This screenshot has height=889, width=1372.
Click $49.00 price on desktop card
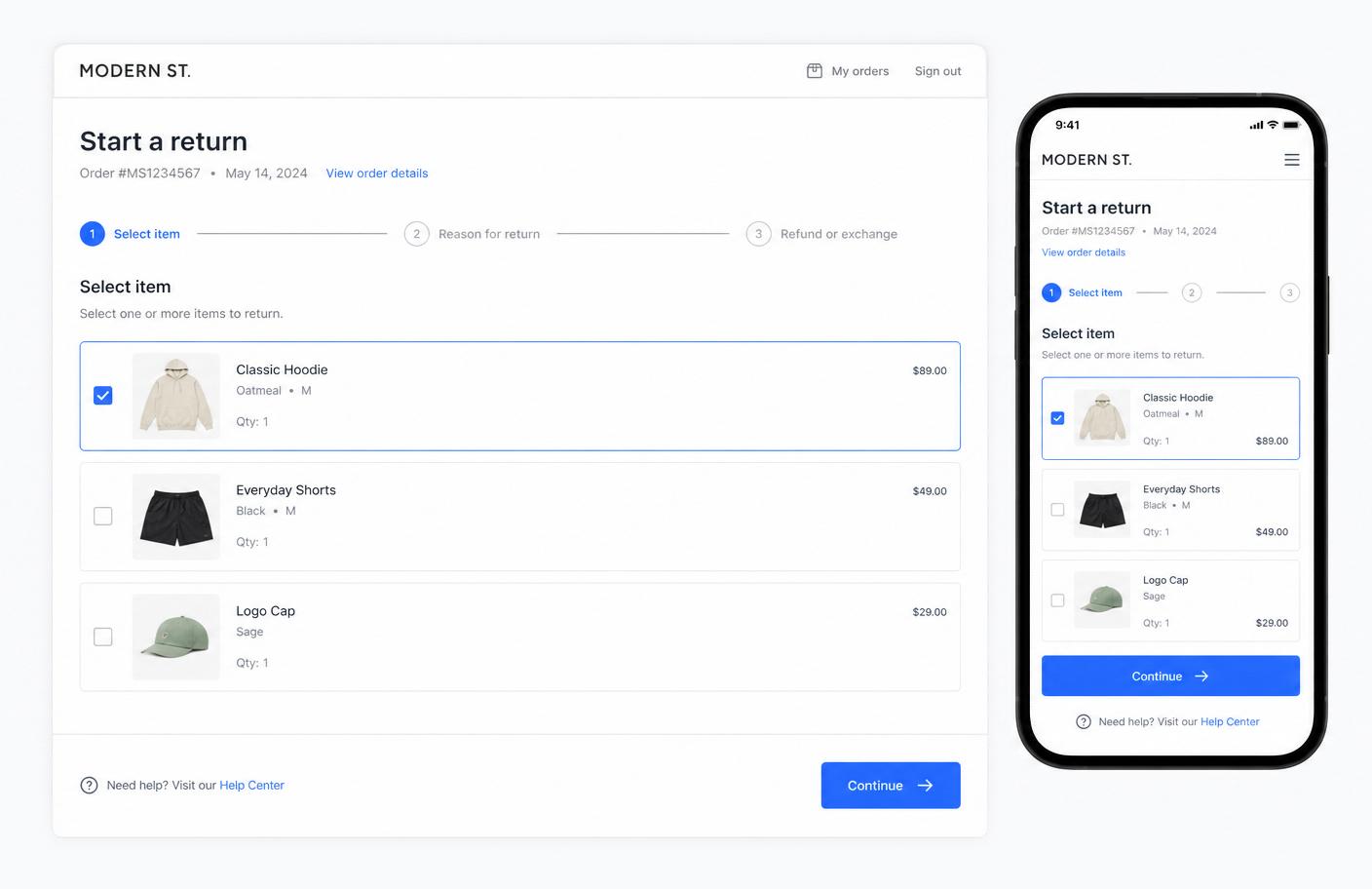(930, 491)
